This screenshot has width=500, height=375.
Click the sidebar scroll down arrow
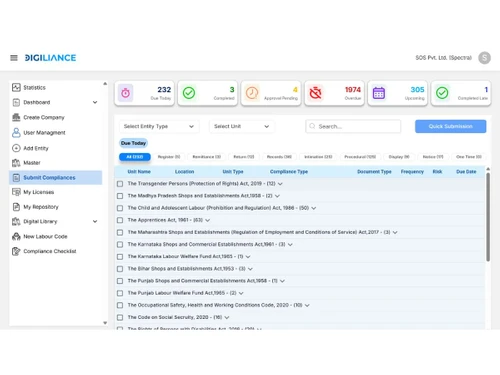coord(105,323)
